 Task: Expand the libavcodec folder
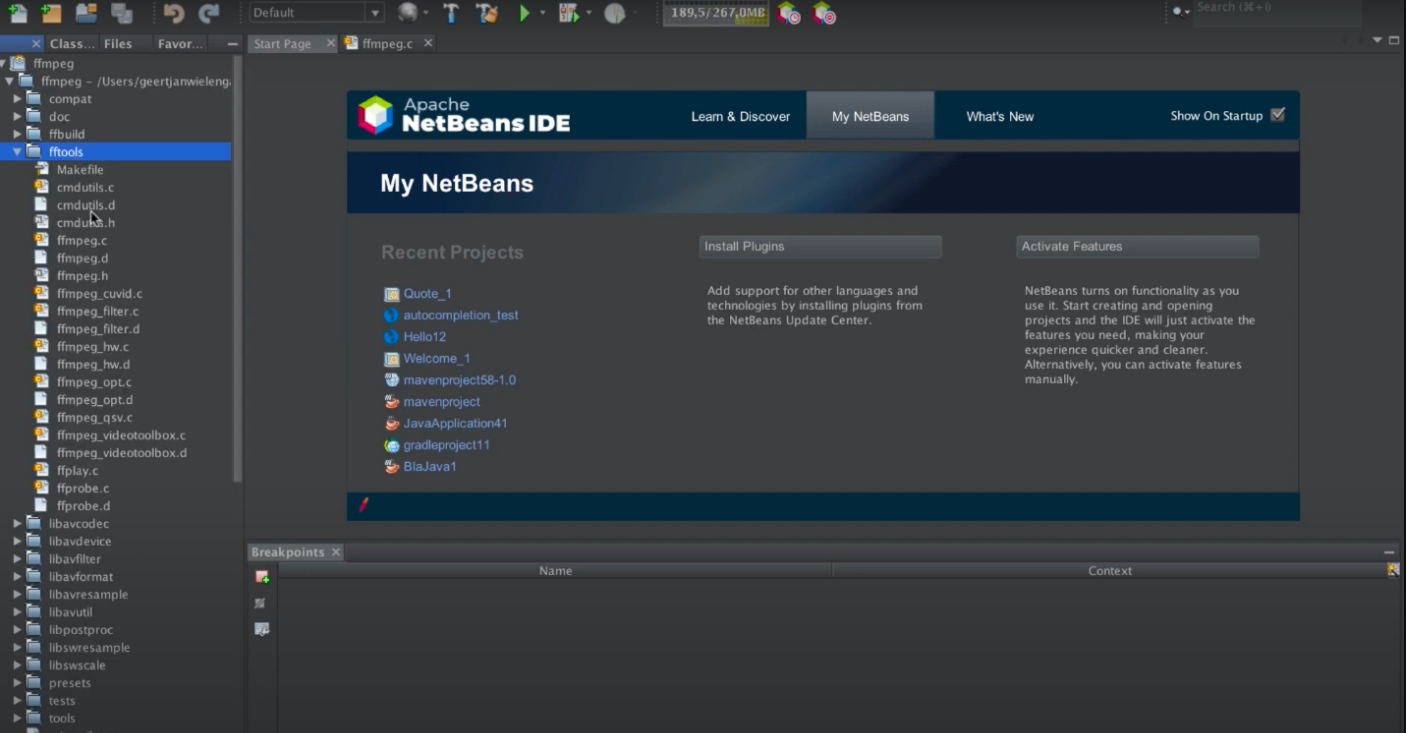pyautogui.click(x=17, y=524)
